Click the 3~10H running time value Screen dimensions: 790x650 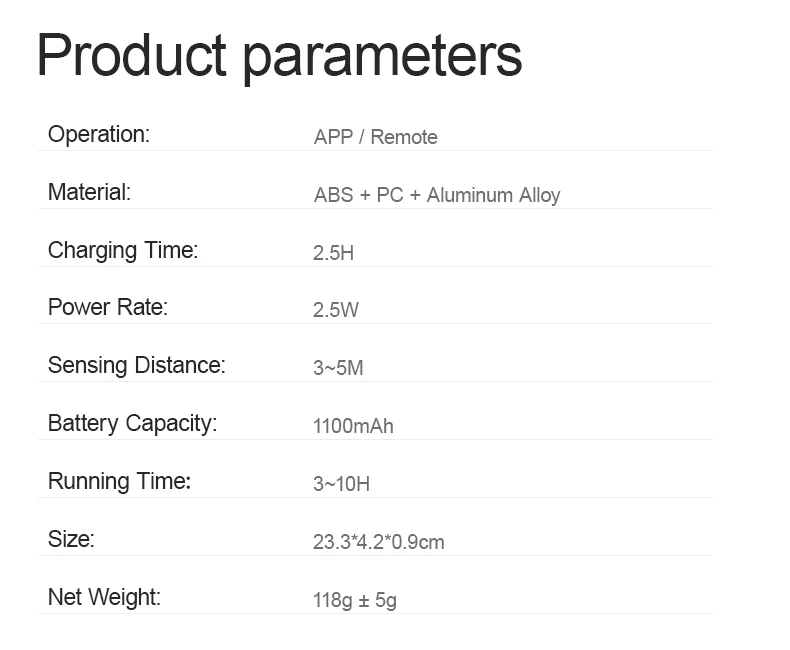point(342,484)
